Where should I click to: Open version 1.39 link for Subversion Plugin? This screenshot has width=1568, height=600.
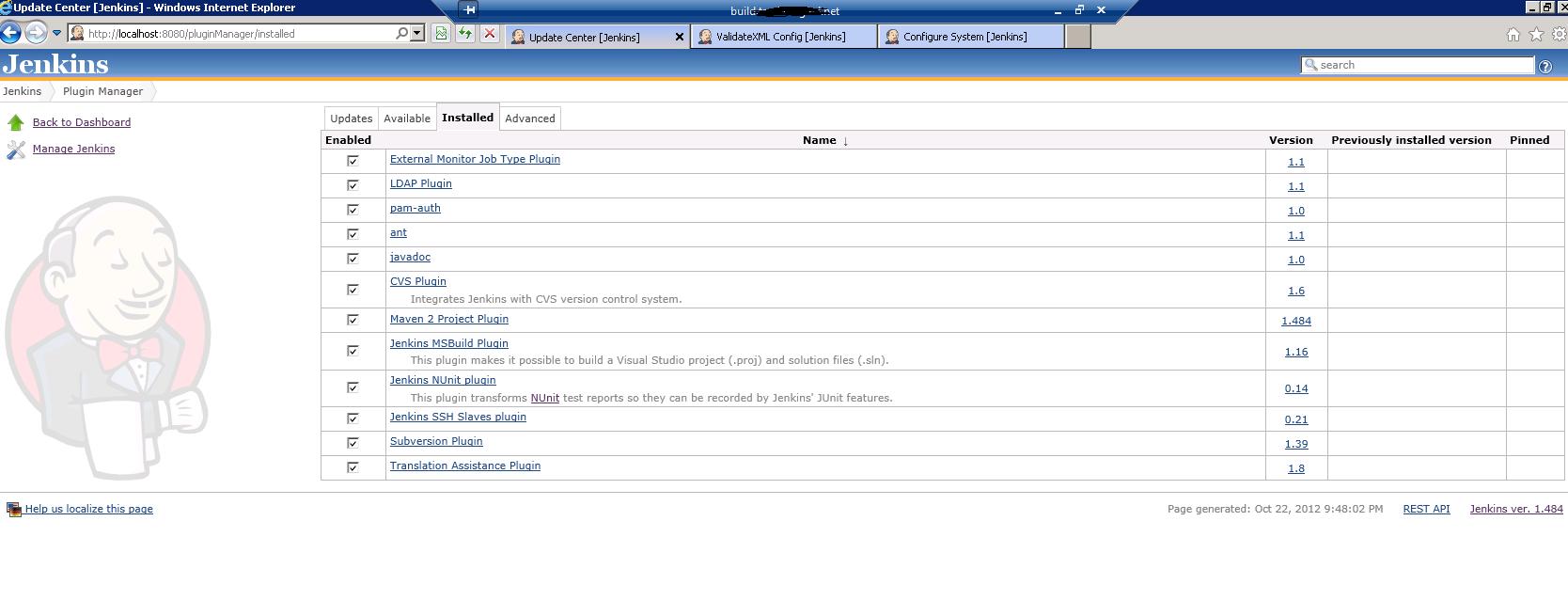tap(1296, 444)
